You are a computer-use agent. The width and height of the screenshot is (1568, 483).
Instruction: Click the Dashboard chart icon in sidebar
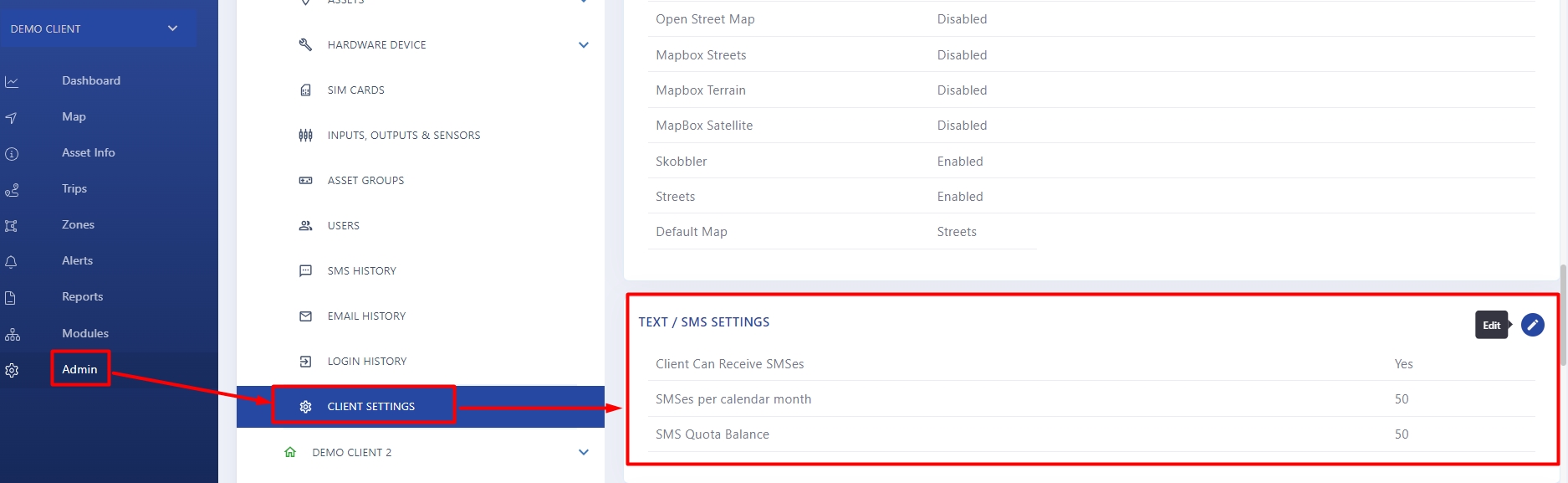(12, 81)
